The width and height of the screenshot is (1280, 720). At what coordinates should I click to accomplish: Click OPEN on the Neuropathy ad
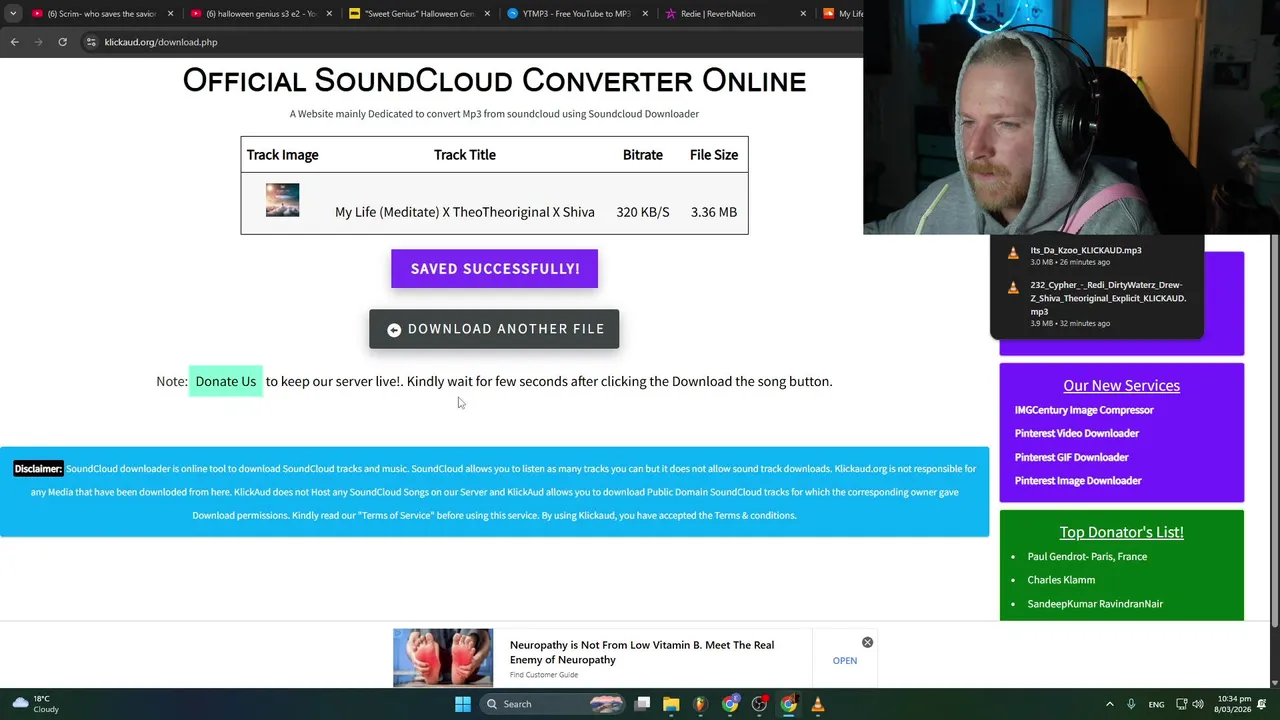tap(845, 660)
